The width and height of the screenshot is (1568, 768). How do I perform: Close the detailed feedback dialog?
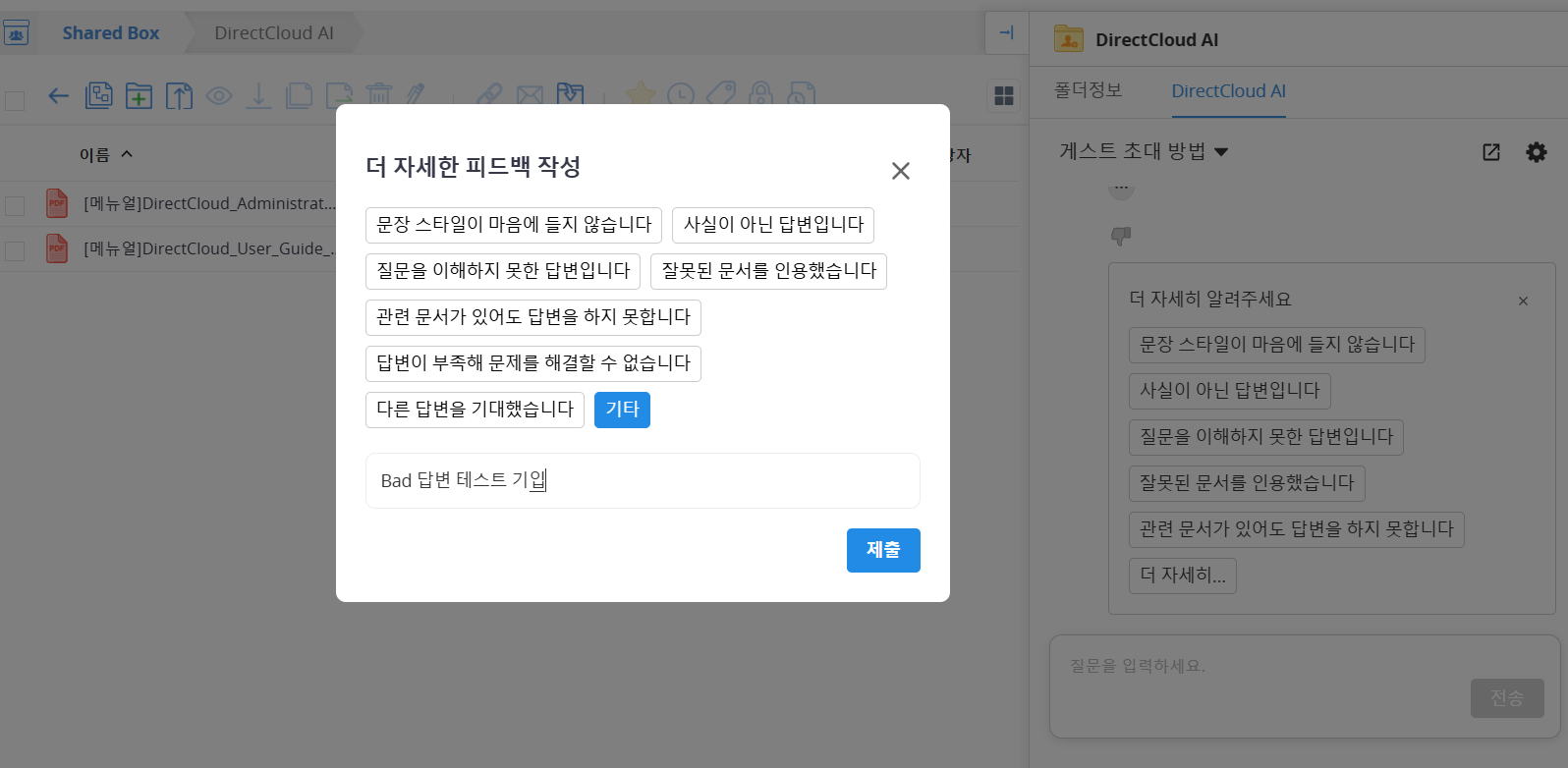click(x=900, y=171)
